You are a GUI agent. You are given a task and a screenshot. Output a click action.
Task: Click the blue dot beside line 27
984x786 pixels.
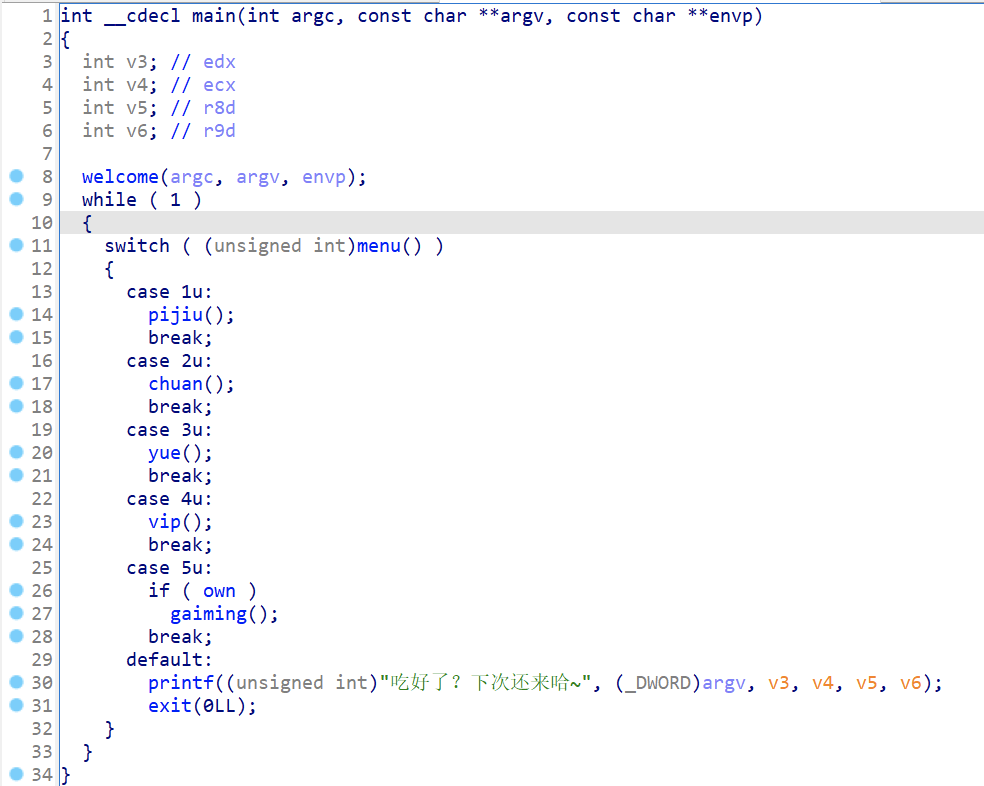click(x=16, y=613)
